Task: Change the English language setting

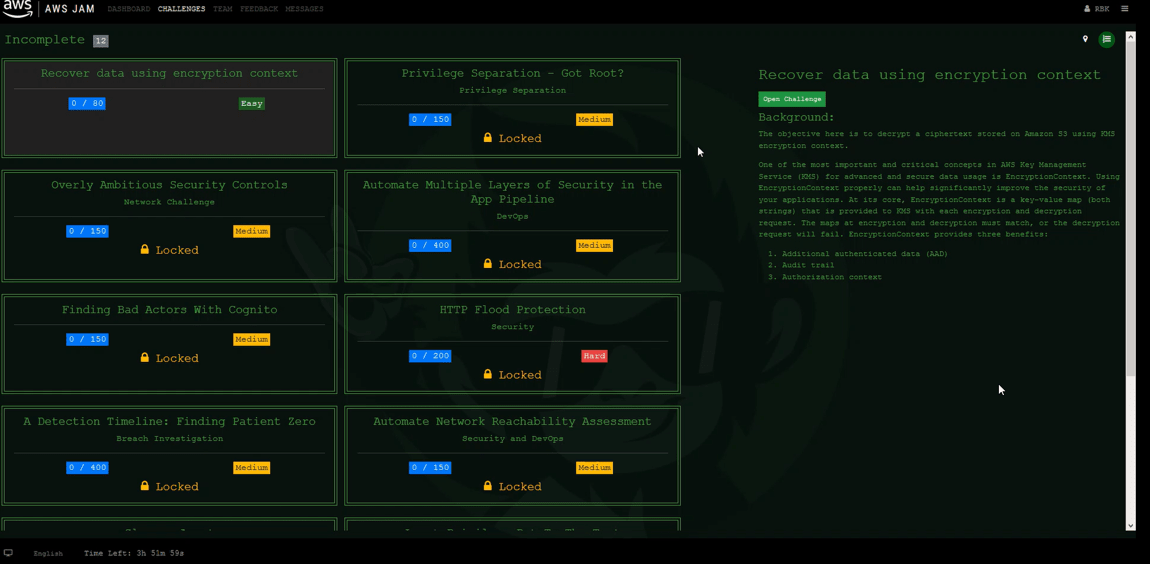Action: [48, 553]
